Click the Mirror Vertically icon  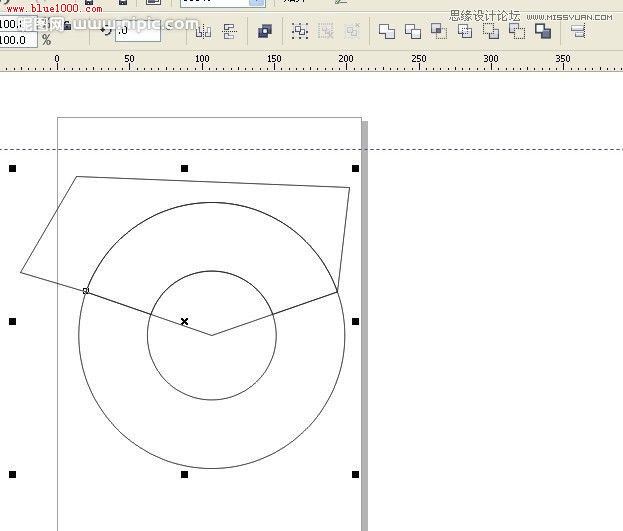point(230,32)
